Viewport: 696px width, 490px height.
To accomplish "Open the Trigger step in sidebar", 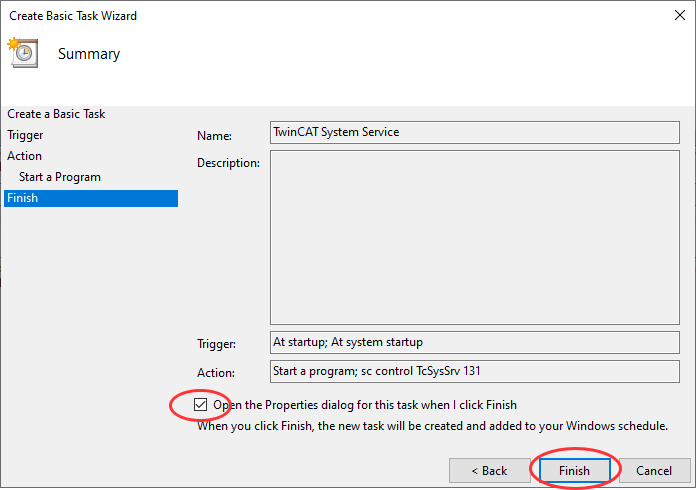I will pos(25,135).
